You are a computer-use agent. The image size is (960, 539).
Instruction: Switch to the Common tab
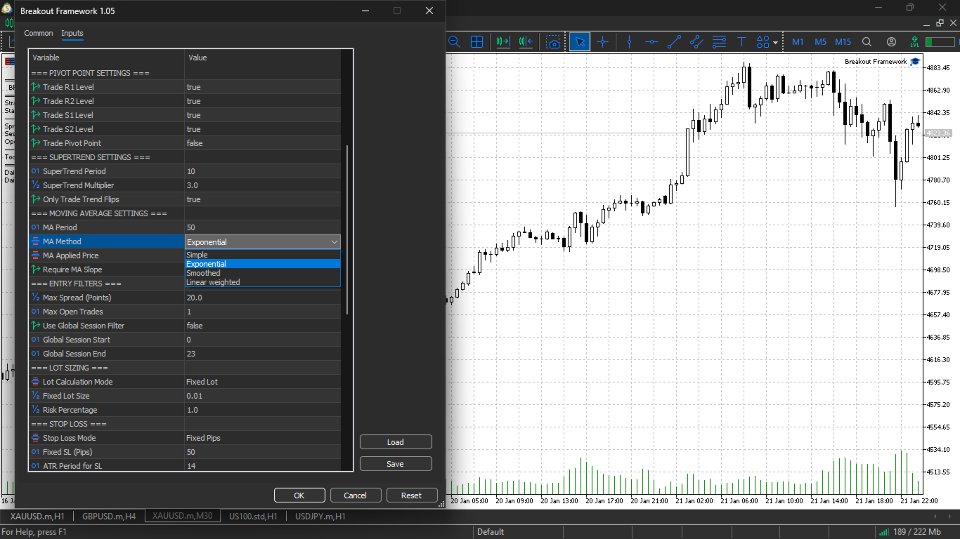(x=38, y=33)
